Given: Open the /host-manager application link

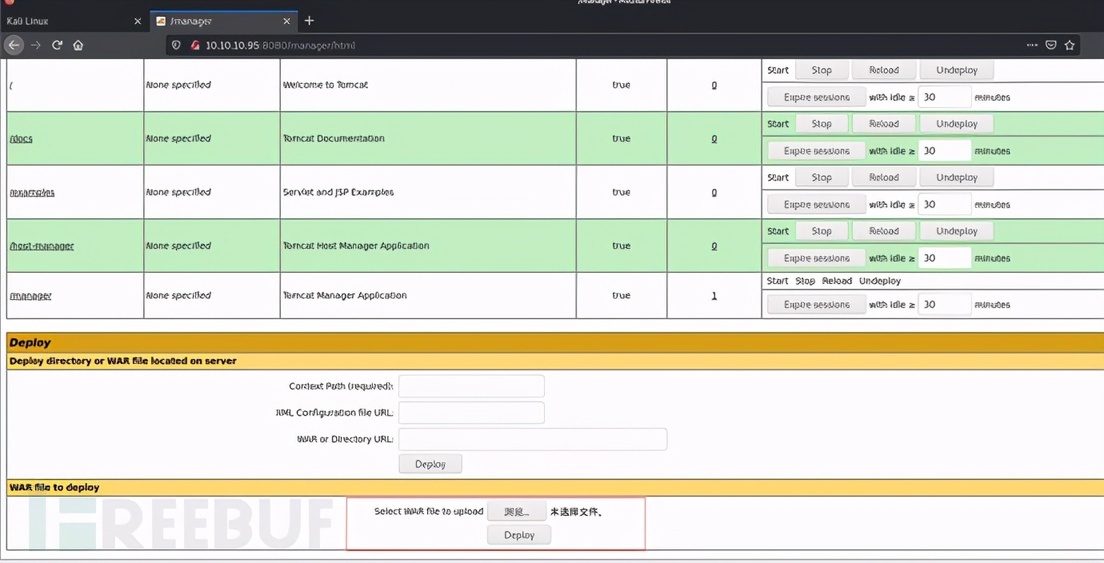Looking at the screenshot, I should pyautogui.click(x=42, y=246).
